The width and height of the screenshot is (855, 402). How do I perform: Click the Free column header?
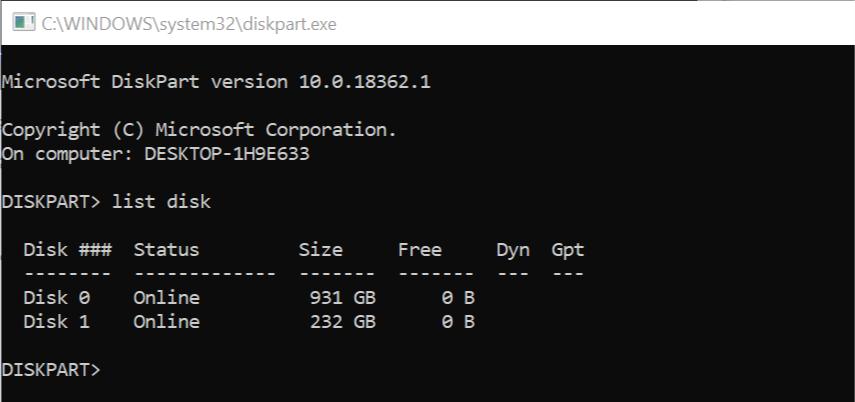click(419, 250)
